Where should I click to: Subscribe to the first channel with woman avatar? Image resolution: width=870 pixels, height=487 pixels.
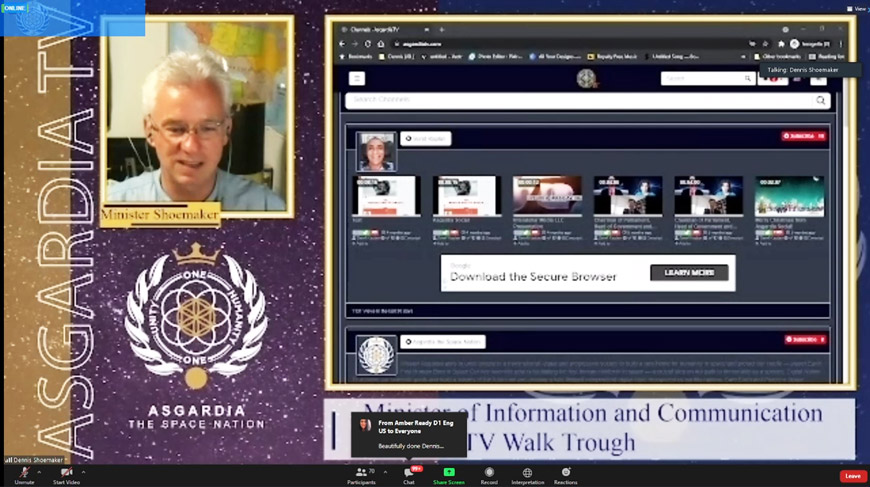[x=803, y=136]
